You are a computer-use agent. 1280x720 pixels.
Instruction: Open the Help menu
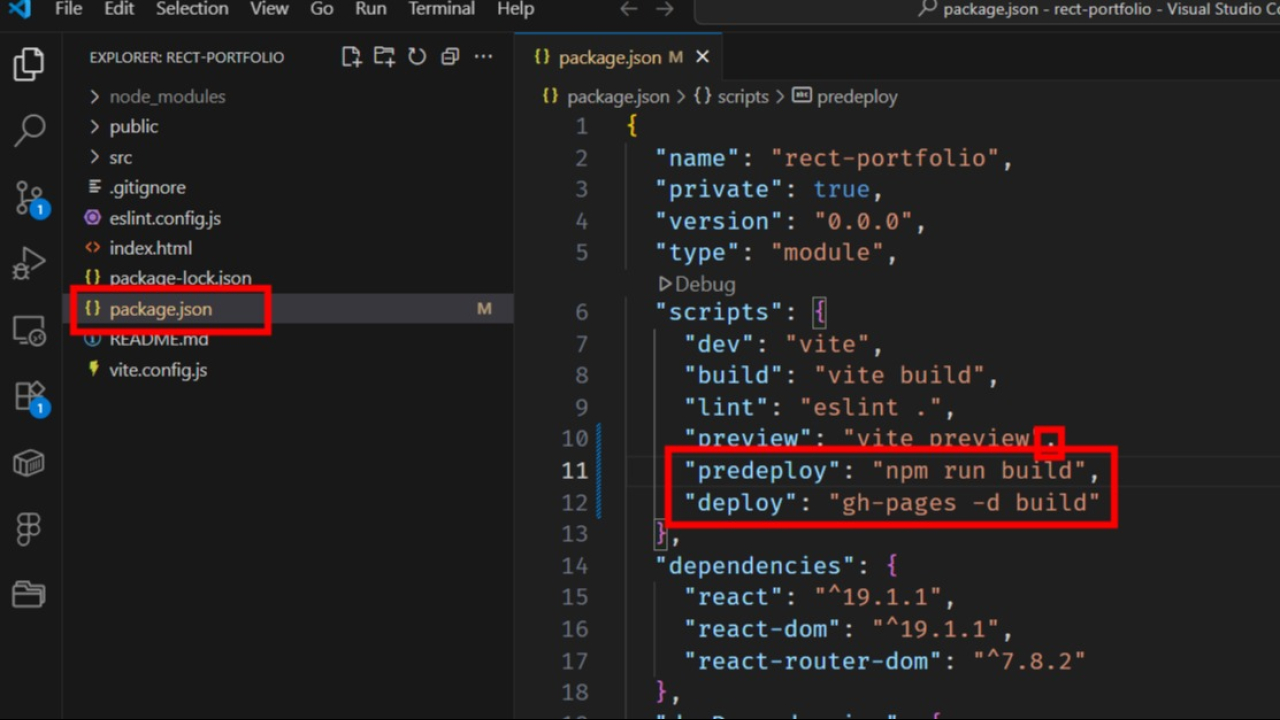coord(516,9)
